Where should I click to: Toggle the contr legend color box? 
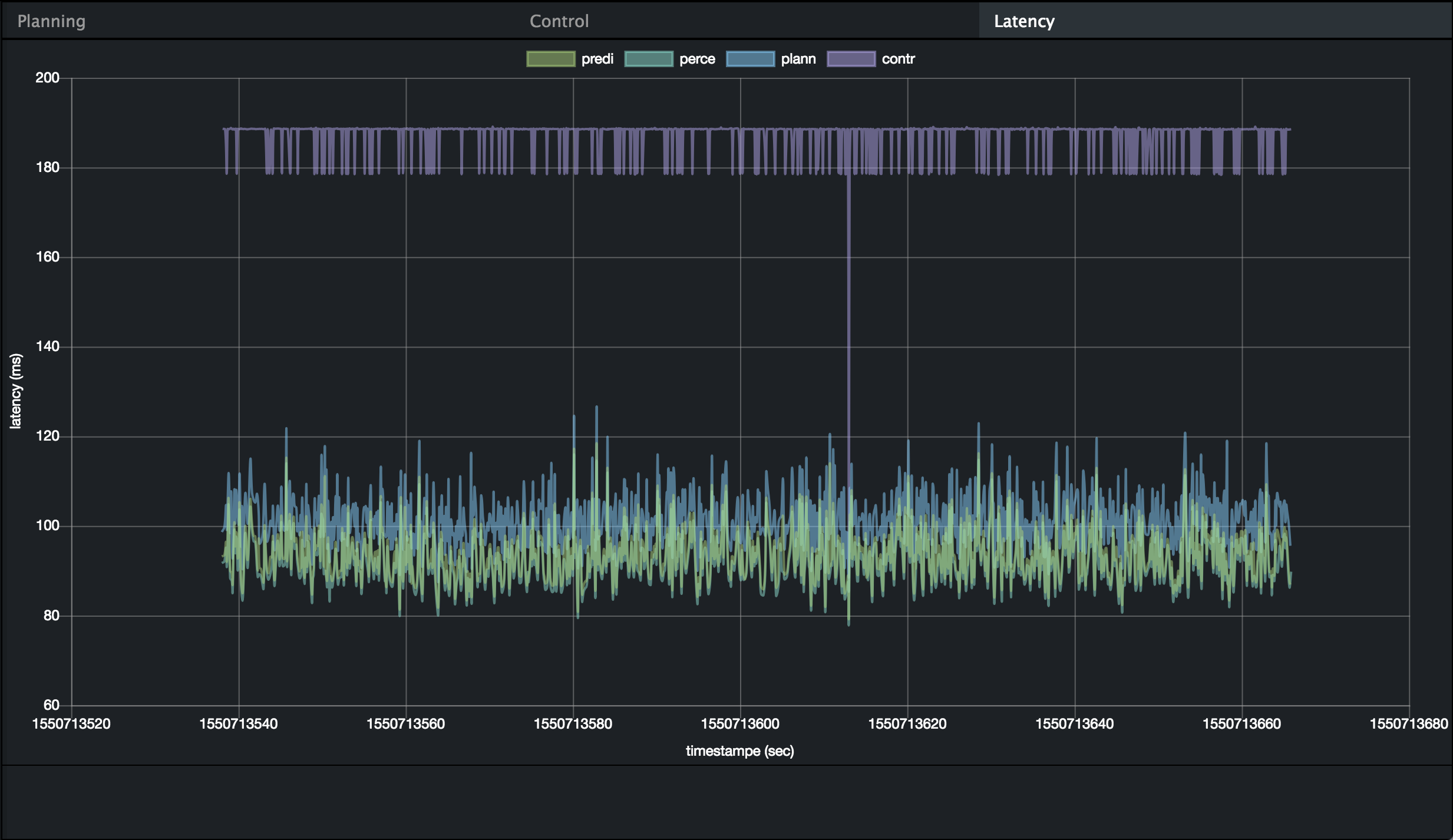point(851,59)
